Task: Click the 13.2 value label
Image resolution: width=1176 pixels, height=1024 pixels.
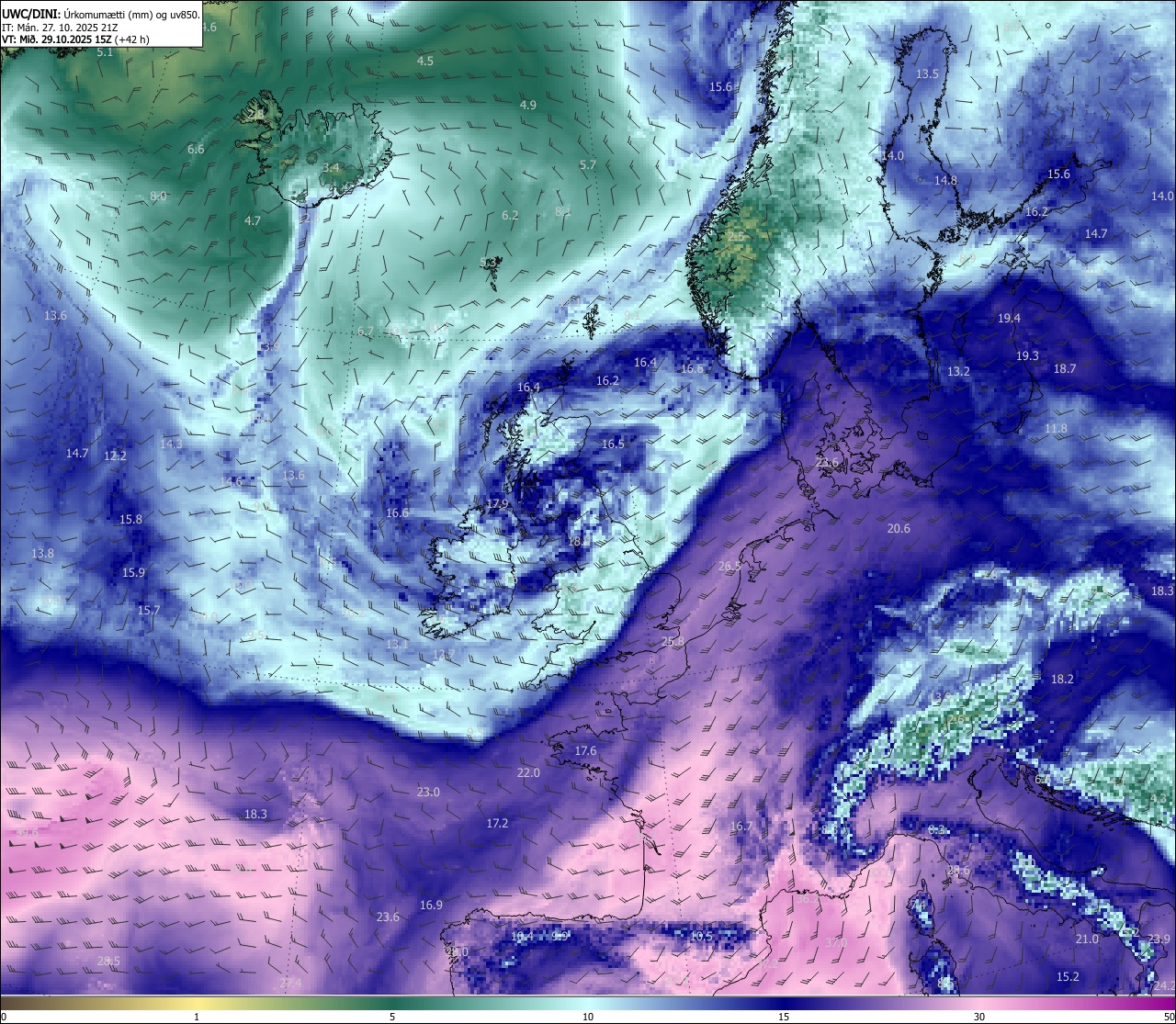Action: coord(958,371)
